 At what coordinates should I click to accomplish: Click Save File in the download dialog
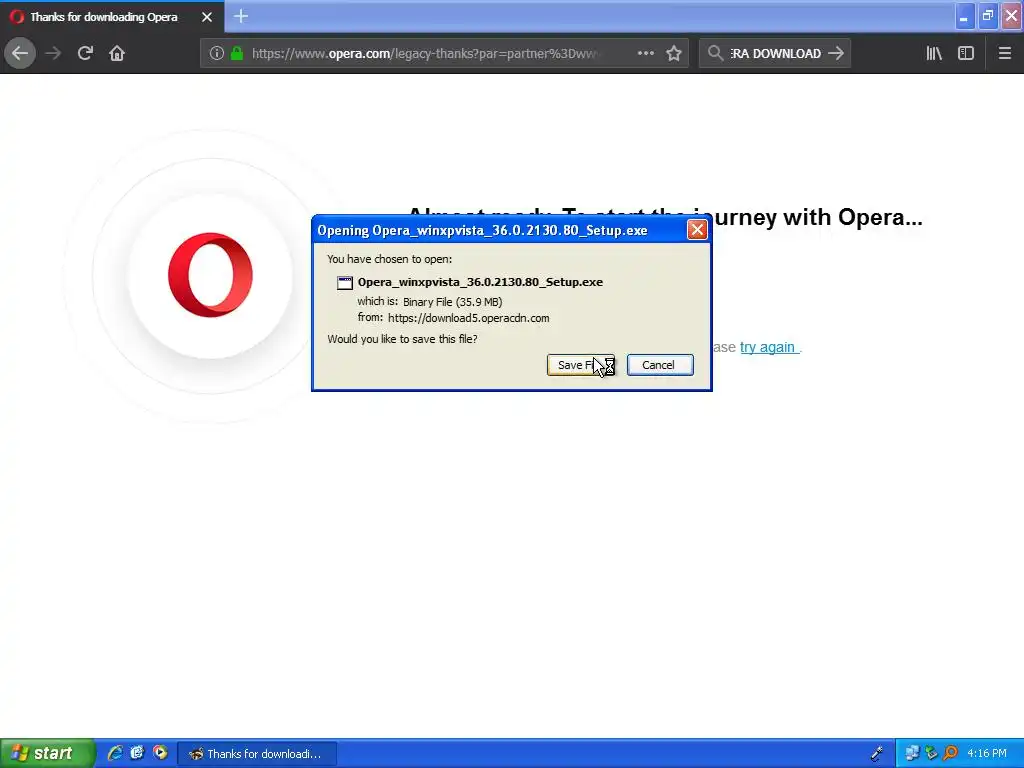click(x=581, y=365)
